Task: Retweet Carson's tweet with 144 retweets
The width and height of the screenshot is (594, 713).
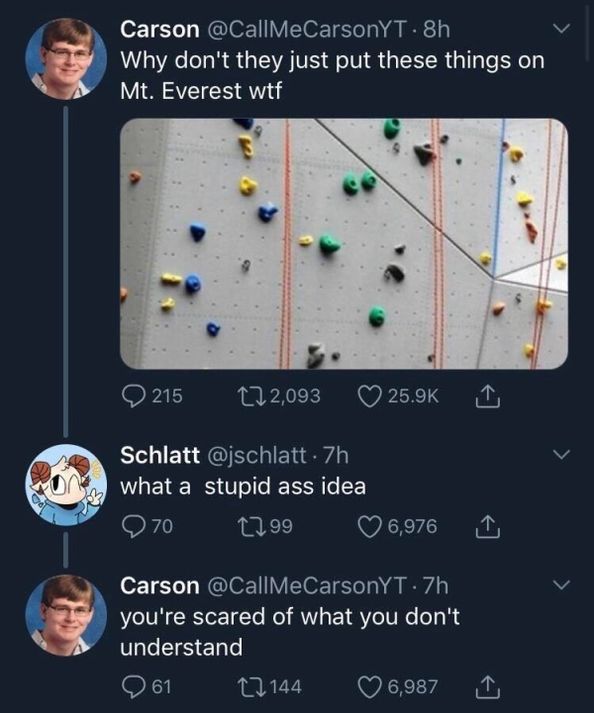Action: point(250,687)
